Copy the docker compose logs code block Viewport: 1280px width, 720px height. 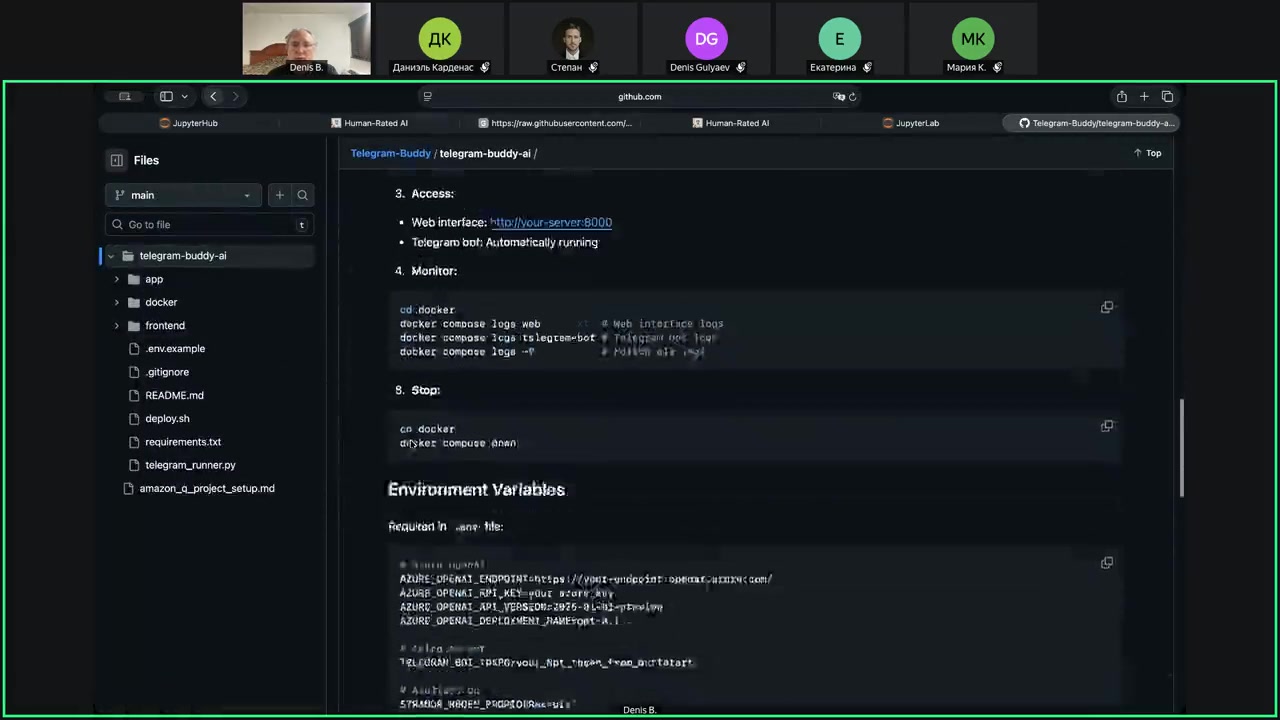click(x=1107, y=307)
